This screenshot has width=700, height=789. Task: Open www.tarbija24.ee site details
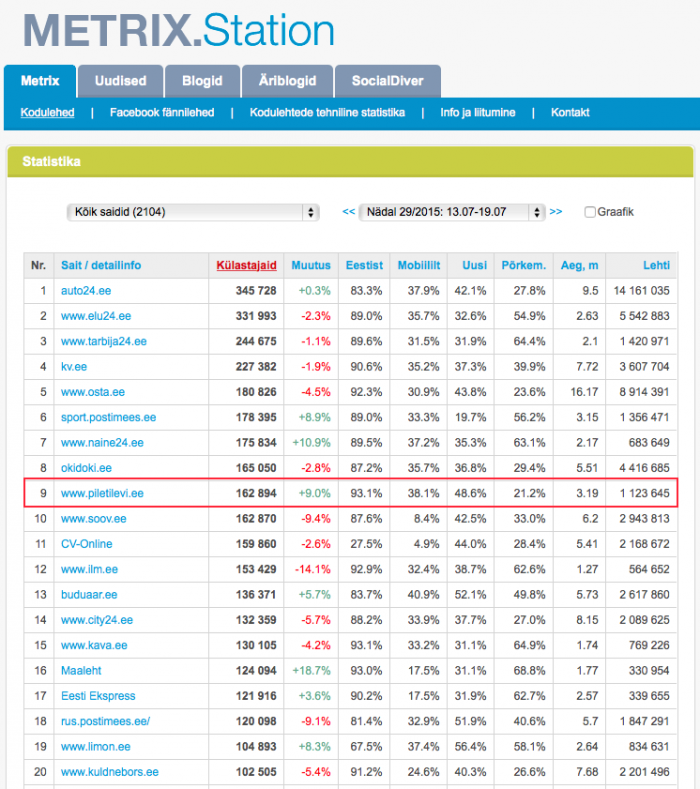[x=104, y=341]
